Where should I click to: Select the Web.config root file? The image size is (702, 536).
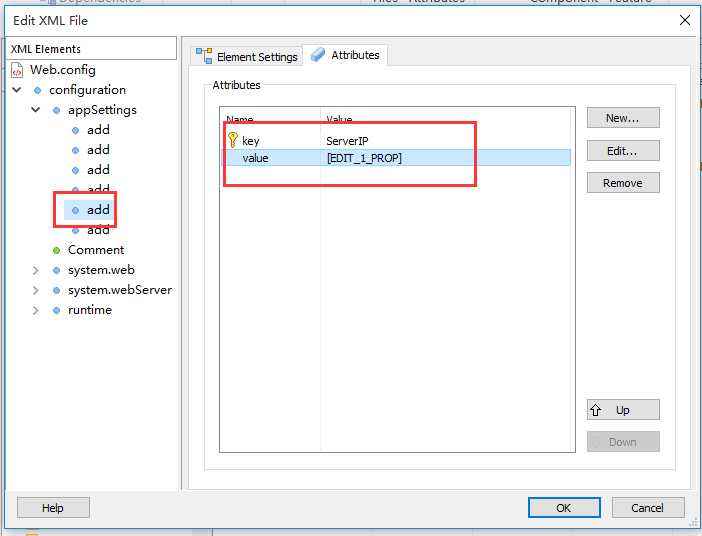pyautogui.click(x=63, y=70)
